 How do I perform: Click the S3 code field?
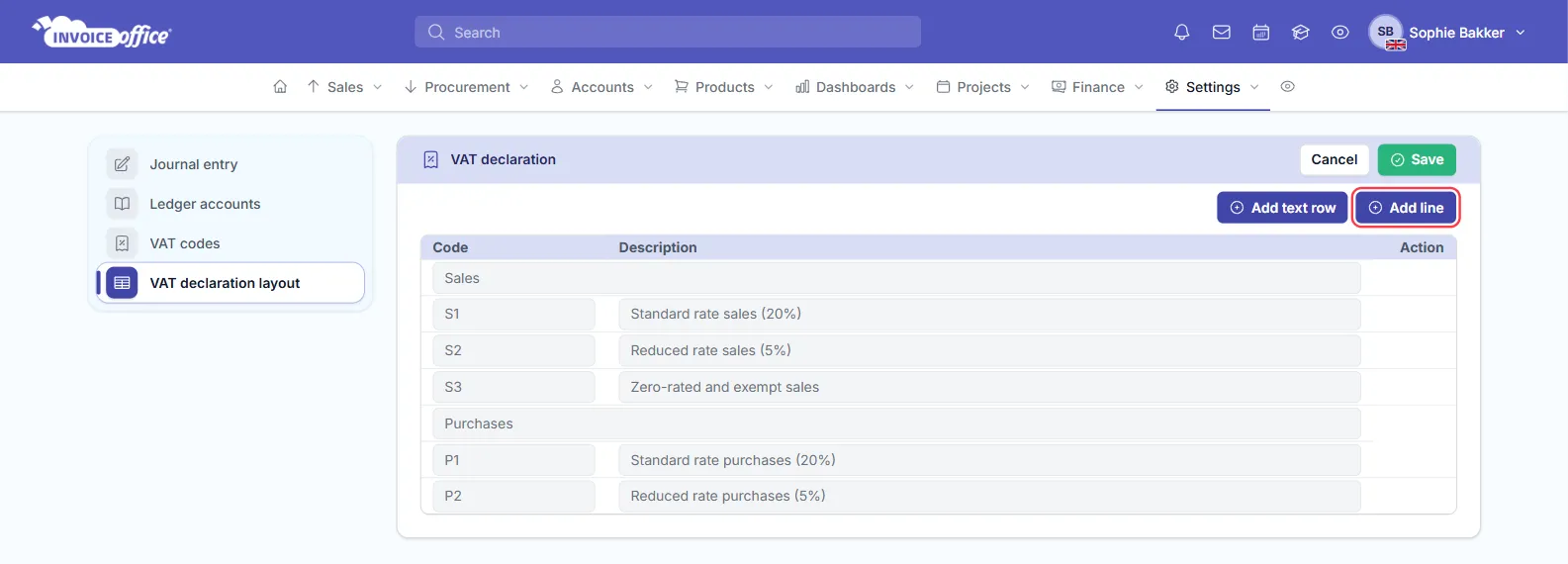click(513, 387)
